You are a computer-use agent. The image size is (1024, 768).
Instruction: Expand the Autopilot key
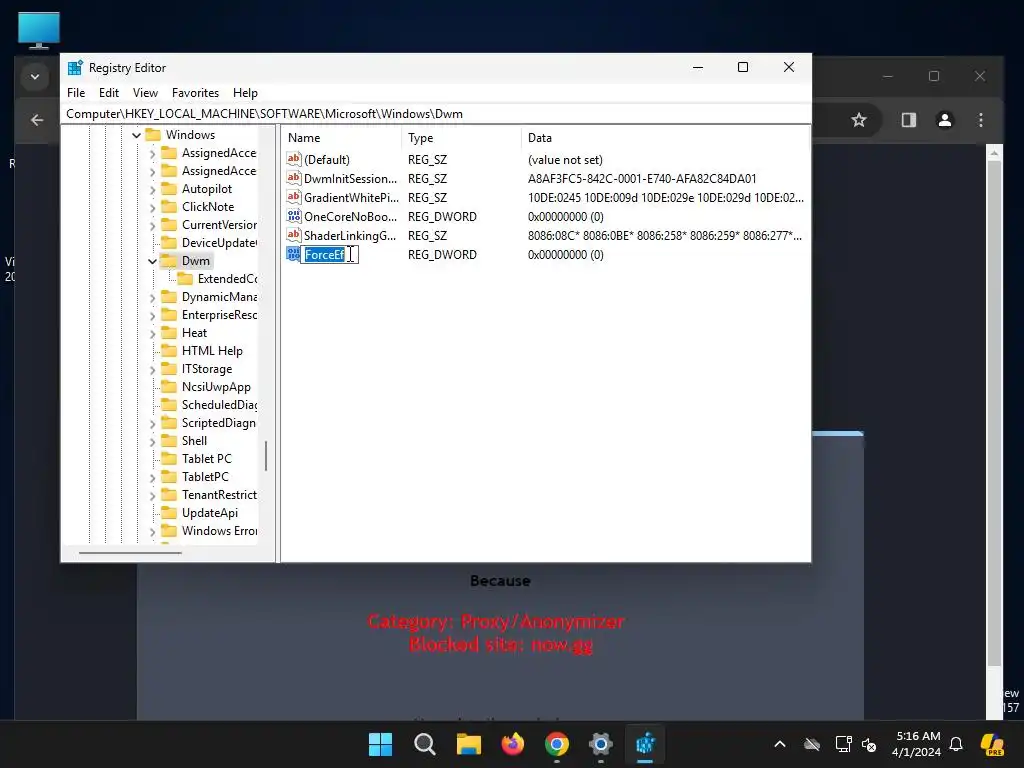pos(152,189)
